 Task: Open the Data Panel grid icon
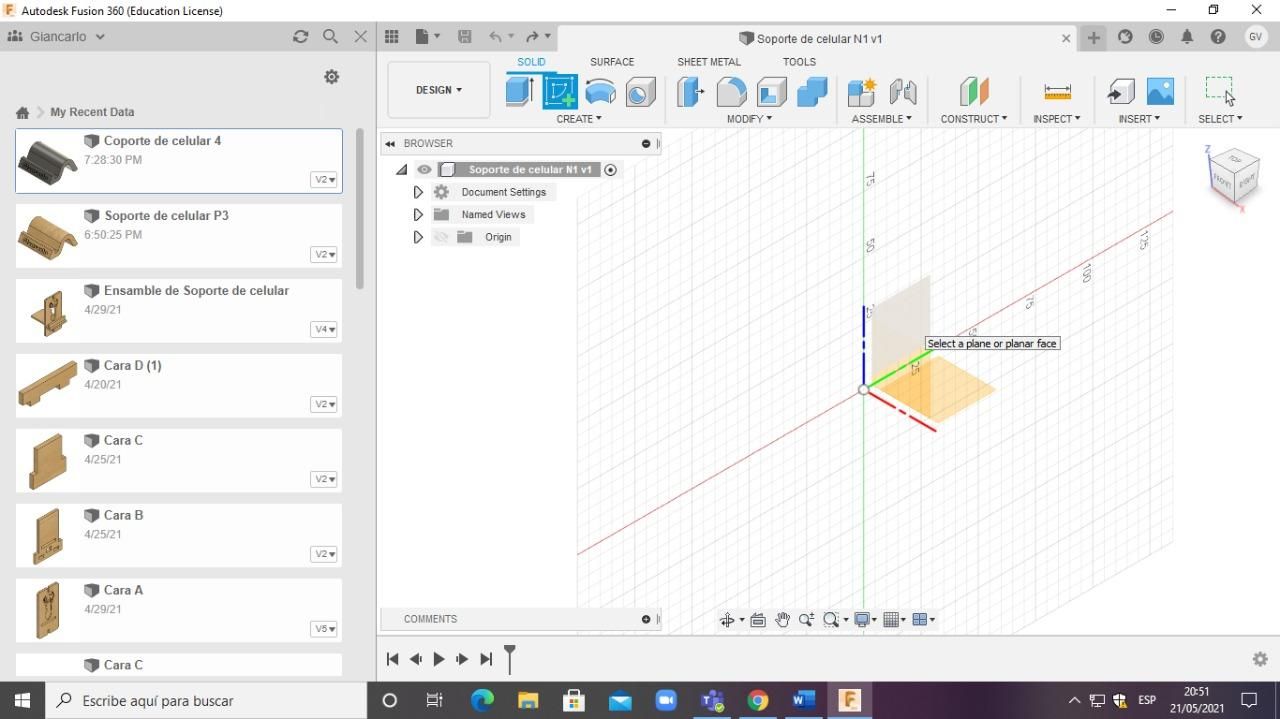point(392,37)
